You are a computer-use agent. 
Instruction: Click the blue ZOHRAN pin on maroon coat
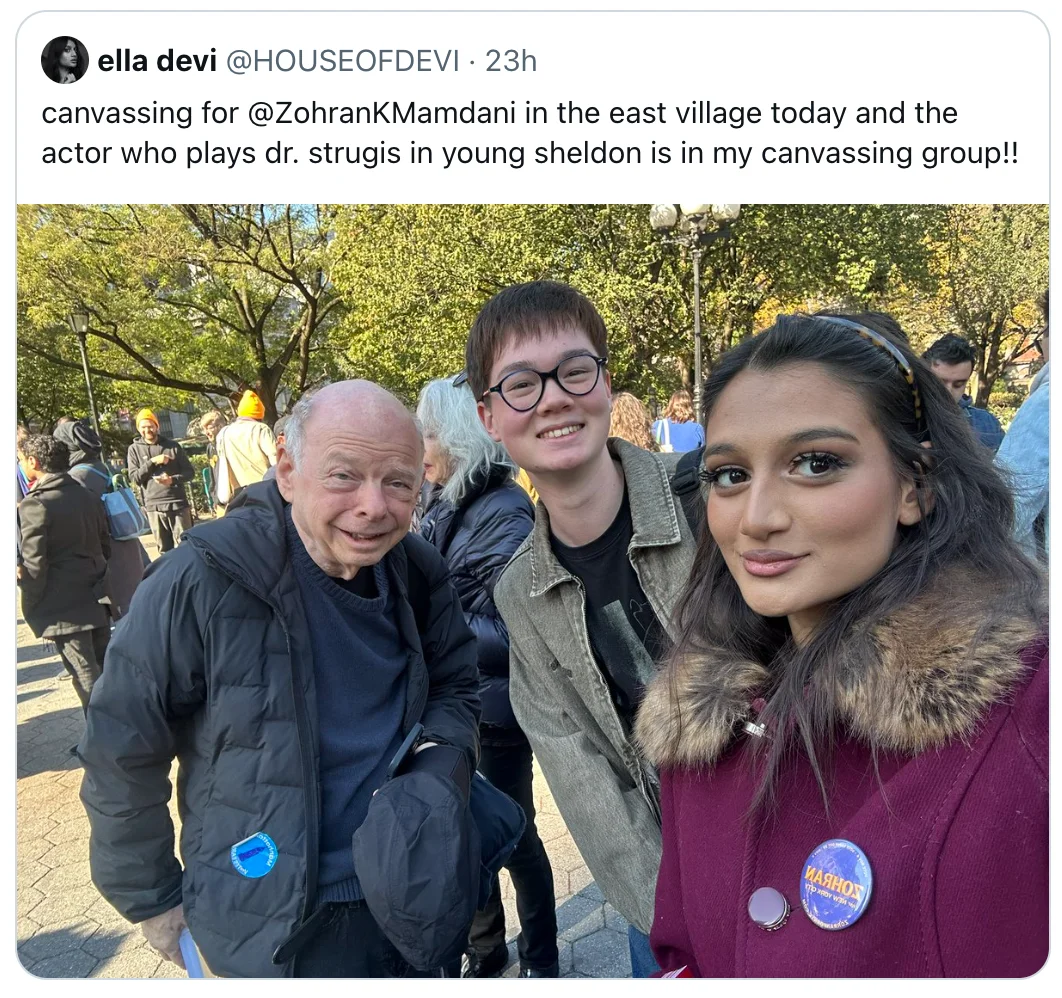pos(836,883)
